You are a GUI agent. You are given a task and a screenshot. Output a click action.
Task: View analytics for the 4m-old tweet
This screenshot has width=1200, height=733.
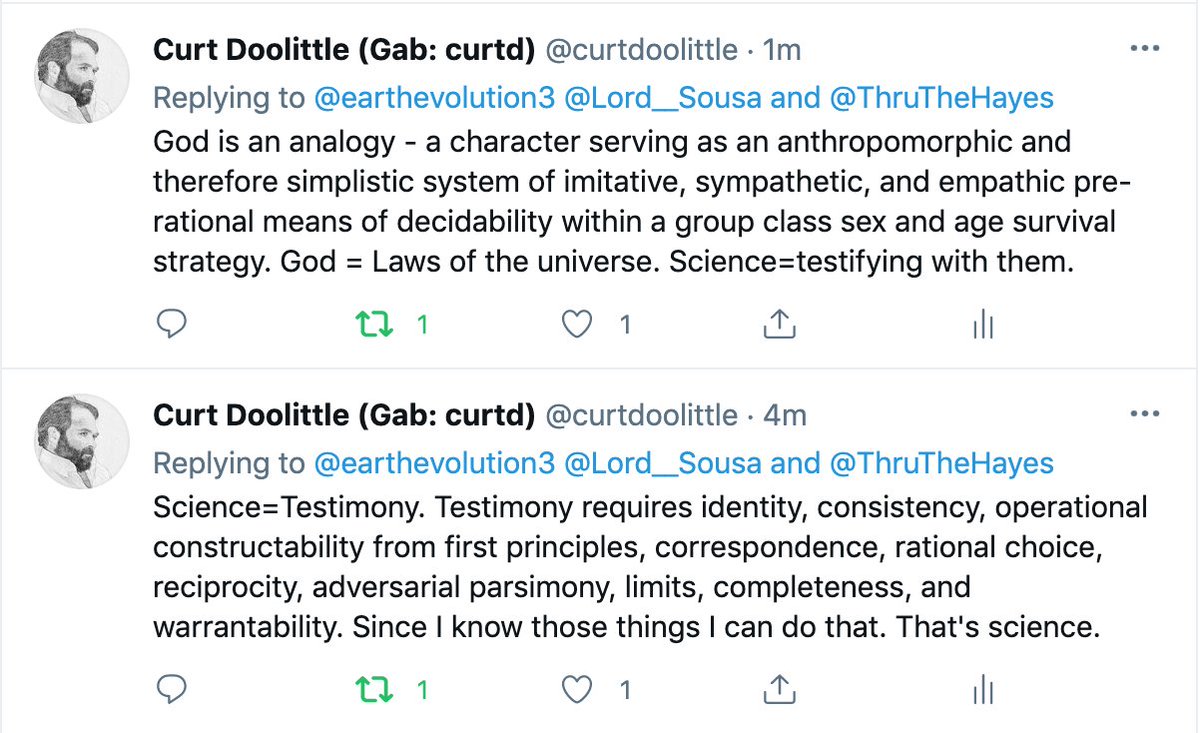tap(982, 689)
